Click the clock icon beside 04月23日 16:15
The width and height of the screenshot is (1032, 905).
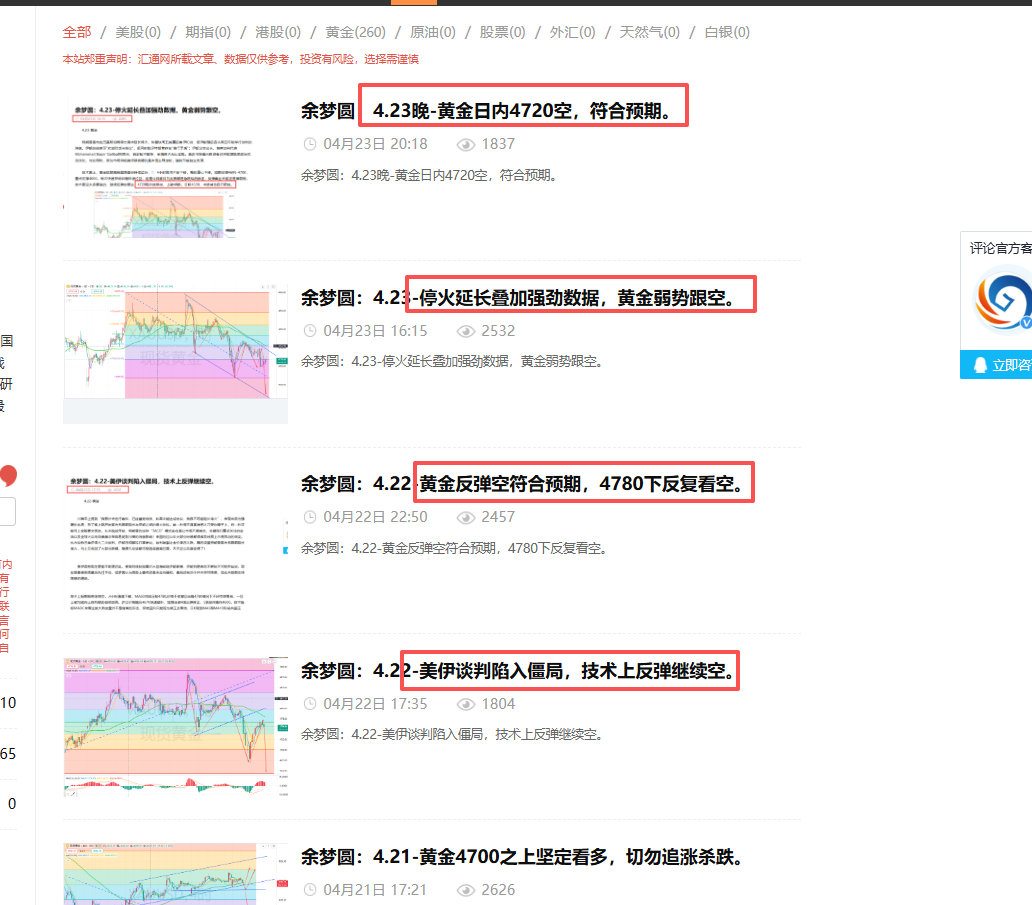tap(309, 331)
